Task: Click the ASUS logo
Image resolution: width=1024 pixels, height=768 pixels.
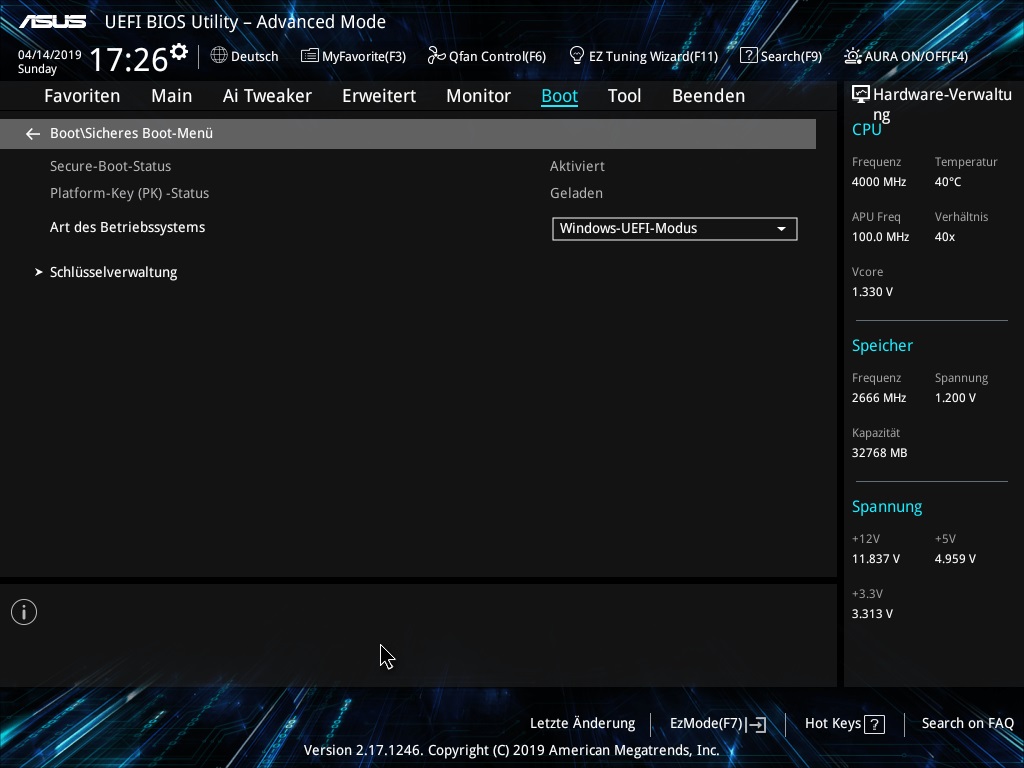Action: click(52, 22)
